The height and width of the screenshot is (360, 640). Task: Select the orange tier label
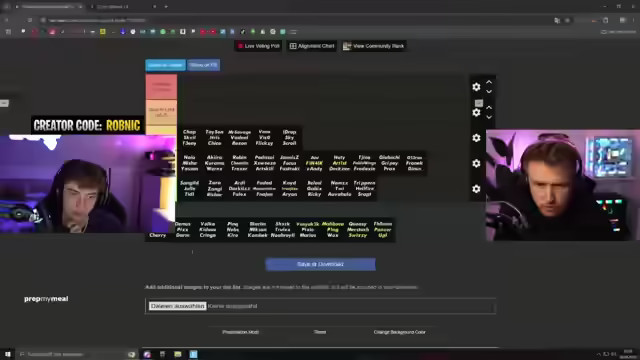click(161, 113)
